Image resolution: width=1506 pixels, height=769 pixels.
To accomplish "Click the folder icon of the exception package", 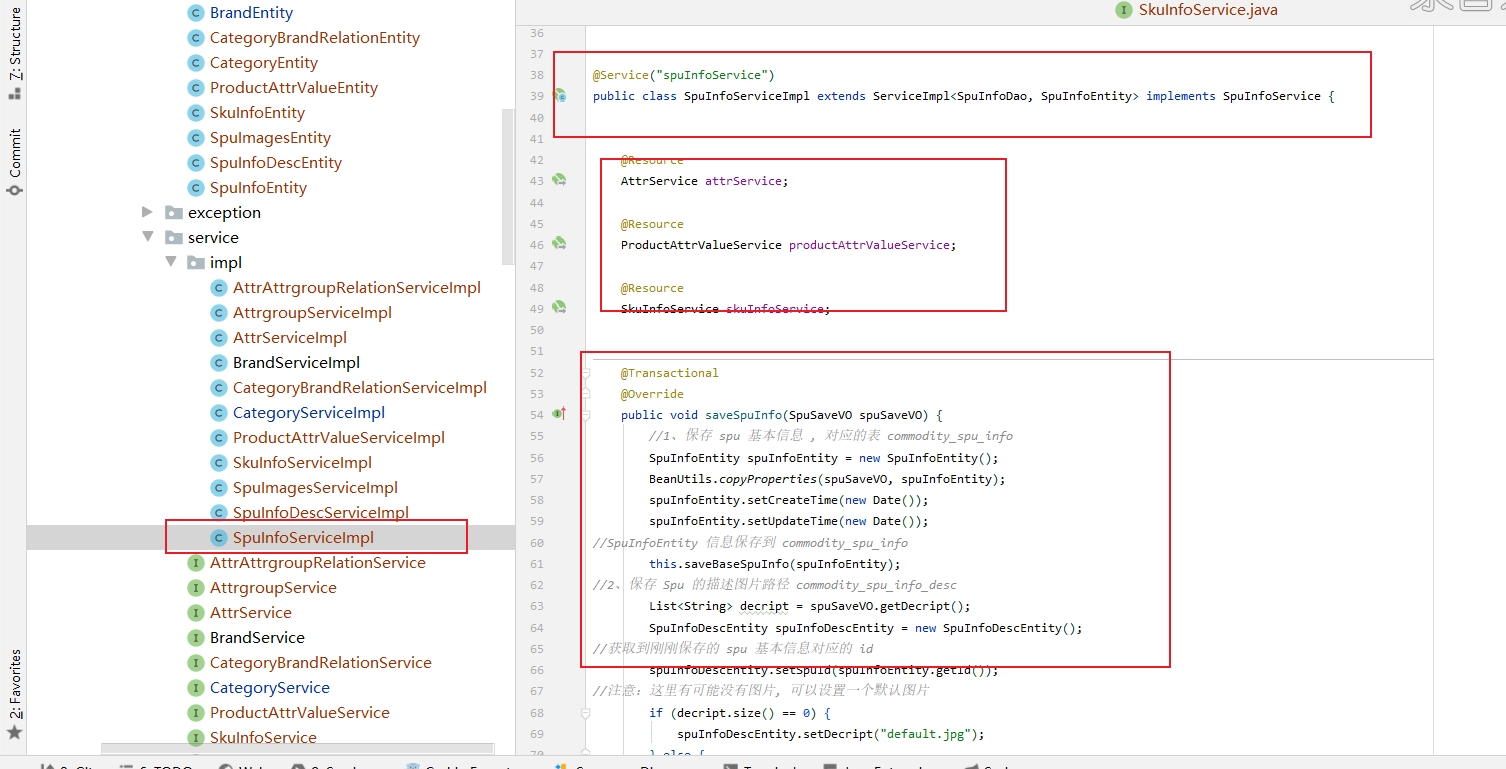I will [x=174, y=213].
